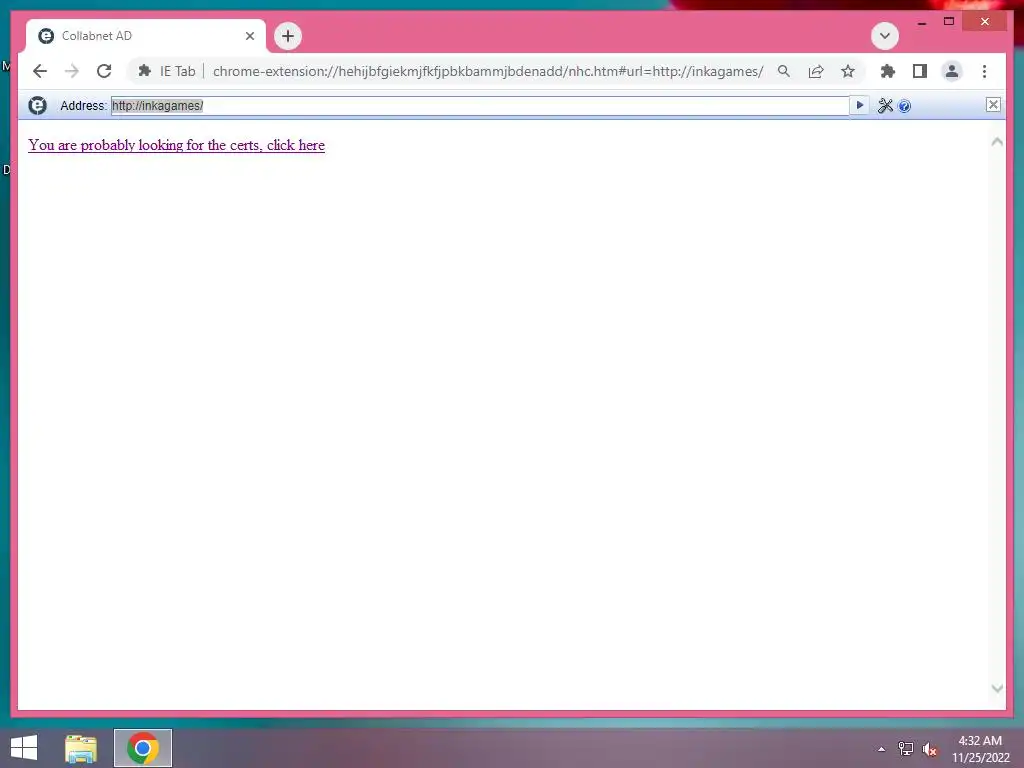Open the IE Tab help icon
1024x768 pixels.
[904, 106]
